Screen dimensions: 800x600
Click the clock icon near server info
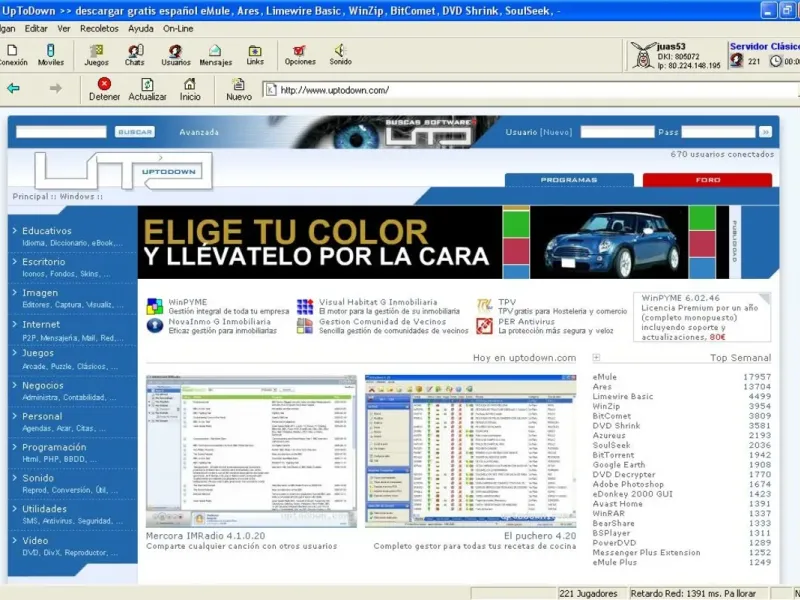(776, 61)
